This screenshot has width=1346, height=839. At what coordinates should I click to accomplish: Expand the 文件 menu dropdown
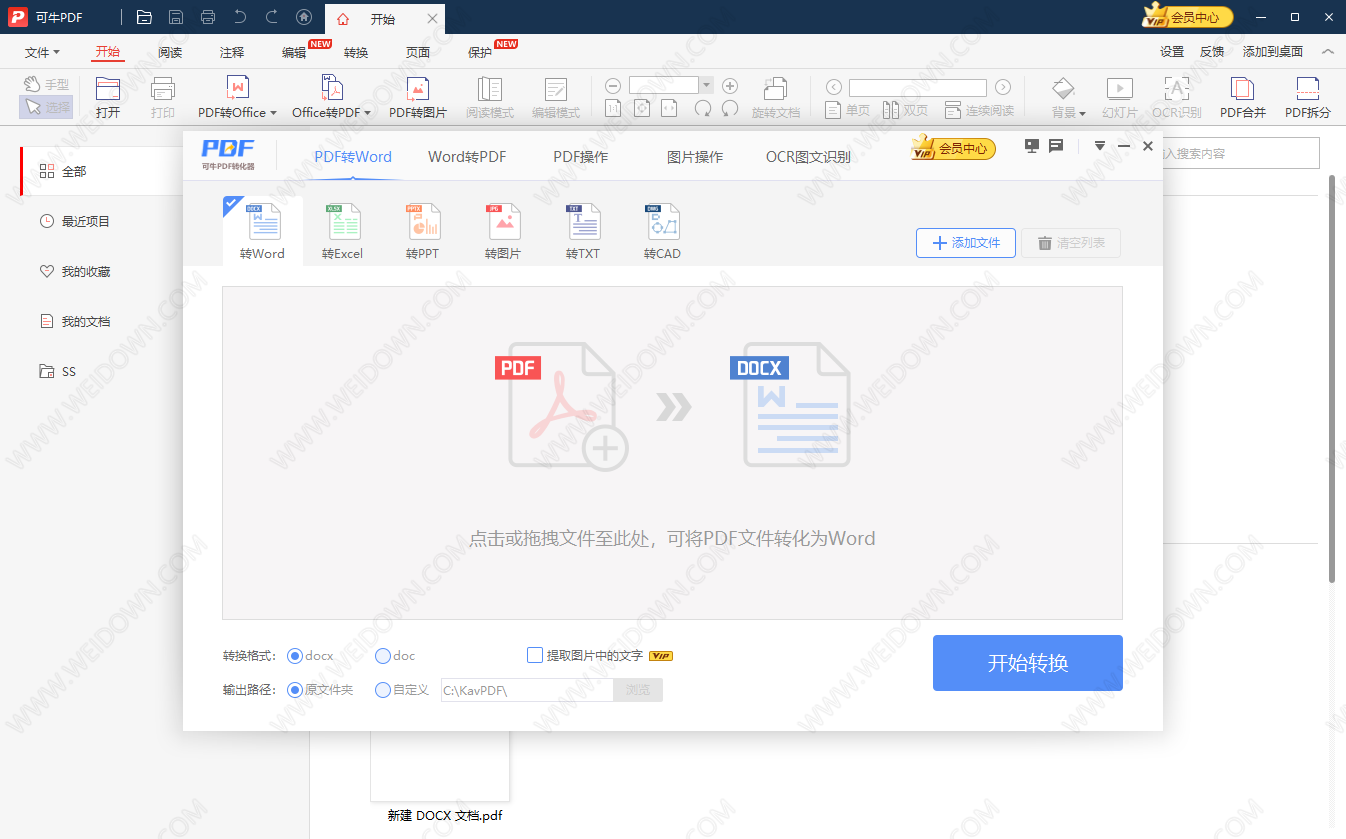(42, 52)
